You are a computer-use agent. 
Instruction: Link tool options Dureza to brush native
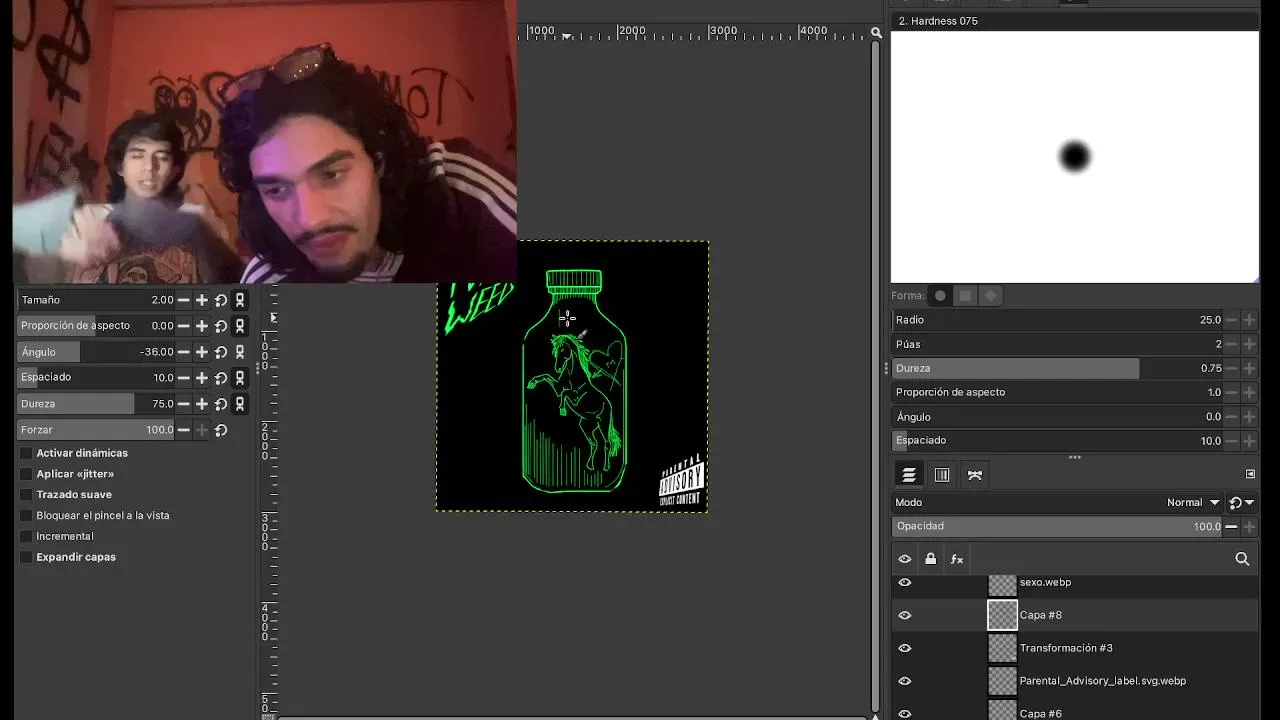tap(240, 404)
